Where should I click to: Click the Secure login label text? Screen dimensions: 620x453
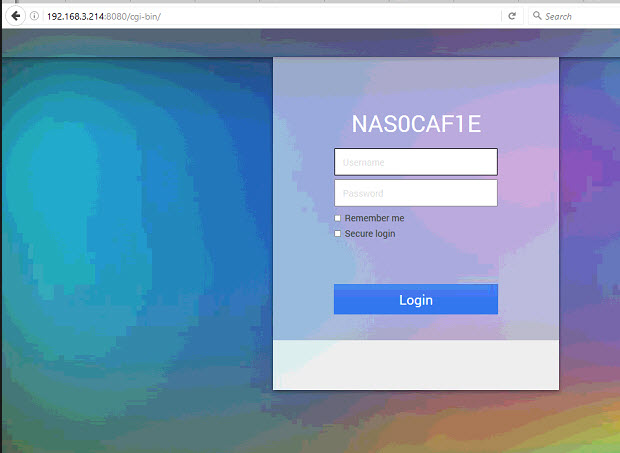click(370, 234)
